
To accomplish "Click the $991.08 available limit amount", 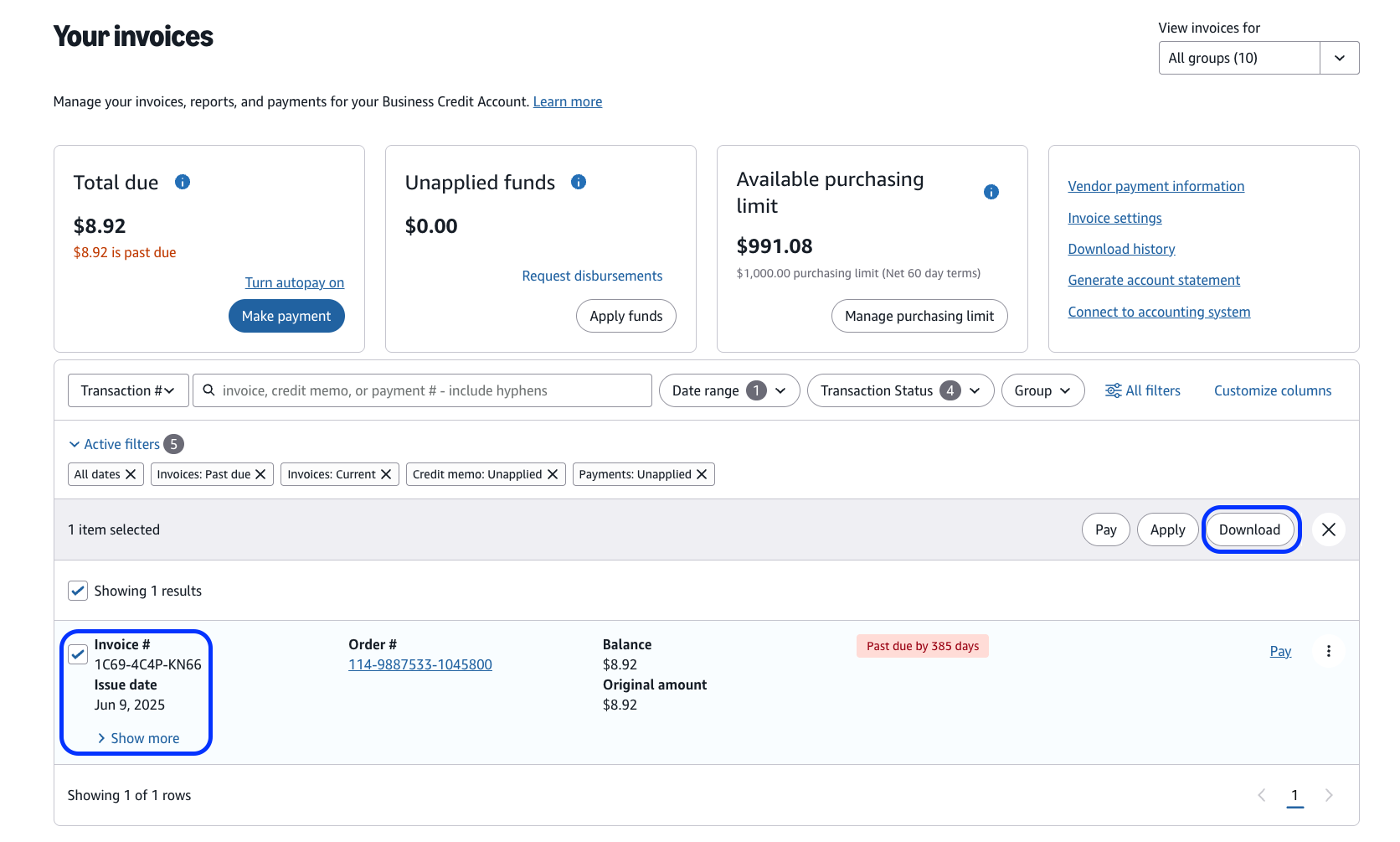I will 775,246.
